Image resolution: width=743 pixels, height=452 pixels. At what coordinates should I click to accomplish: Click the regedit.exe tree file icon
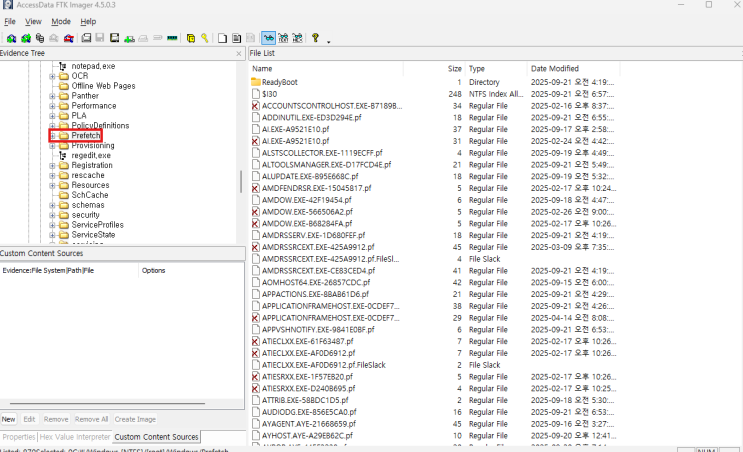pos(63,155)
